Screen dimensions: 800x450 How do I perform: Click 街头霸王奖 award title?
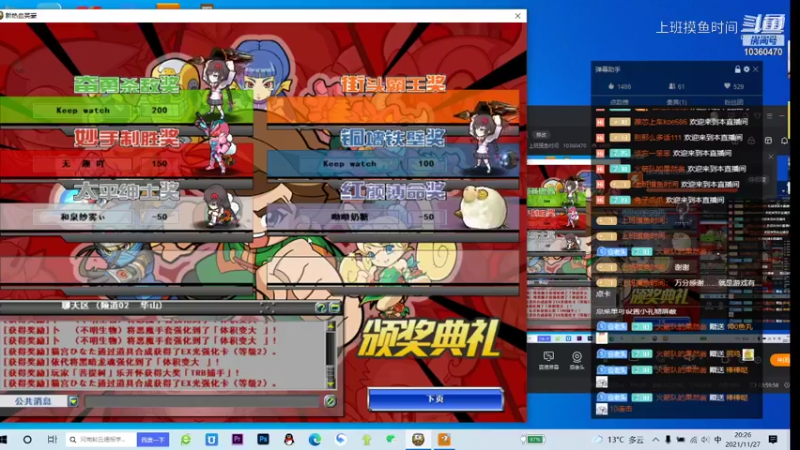coord(393,84)
